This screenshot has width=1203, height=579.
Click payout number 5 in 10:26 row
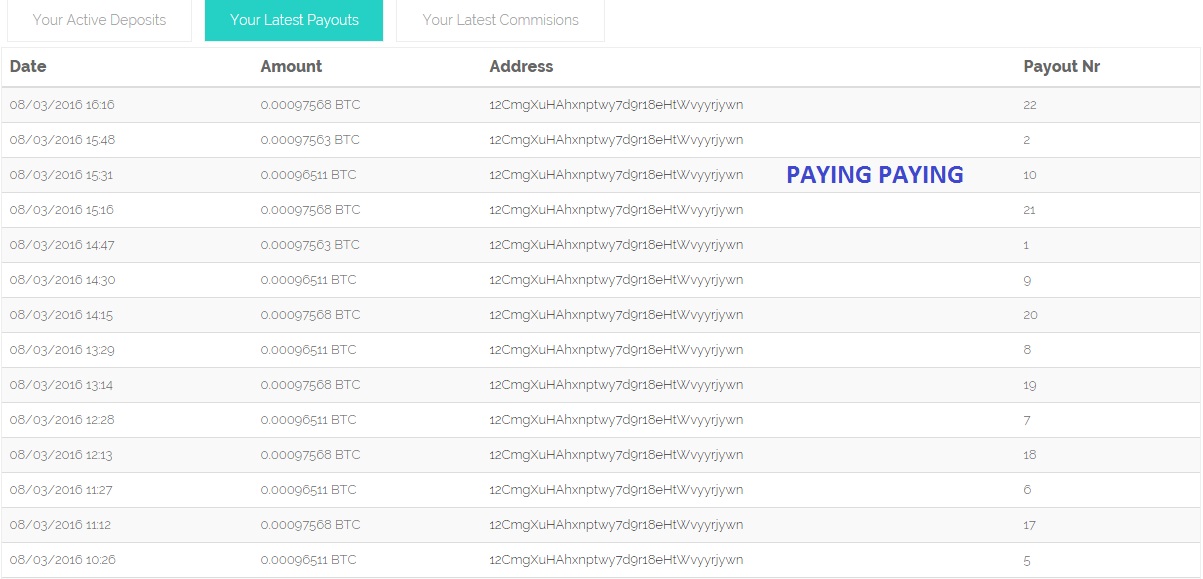[1027, 560]
